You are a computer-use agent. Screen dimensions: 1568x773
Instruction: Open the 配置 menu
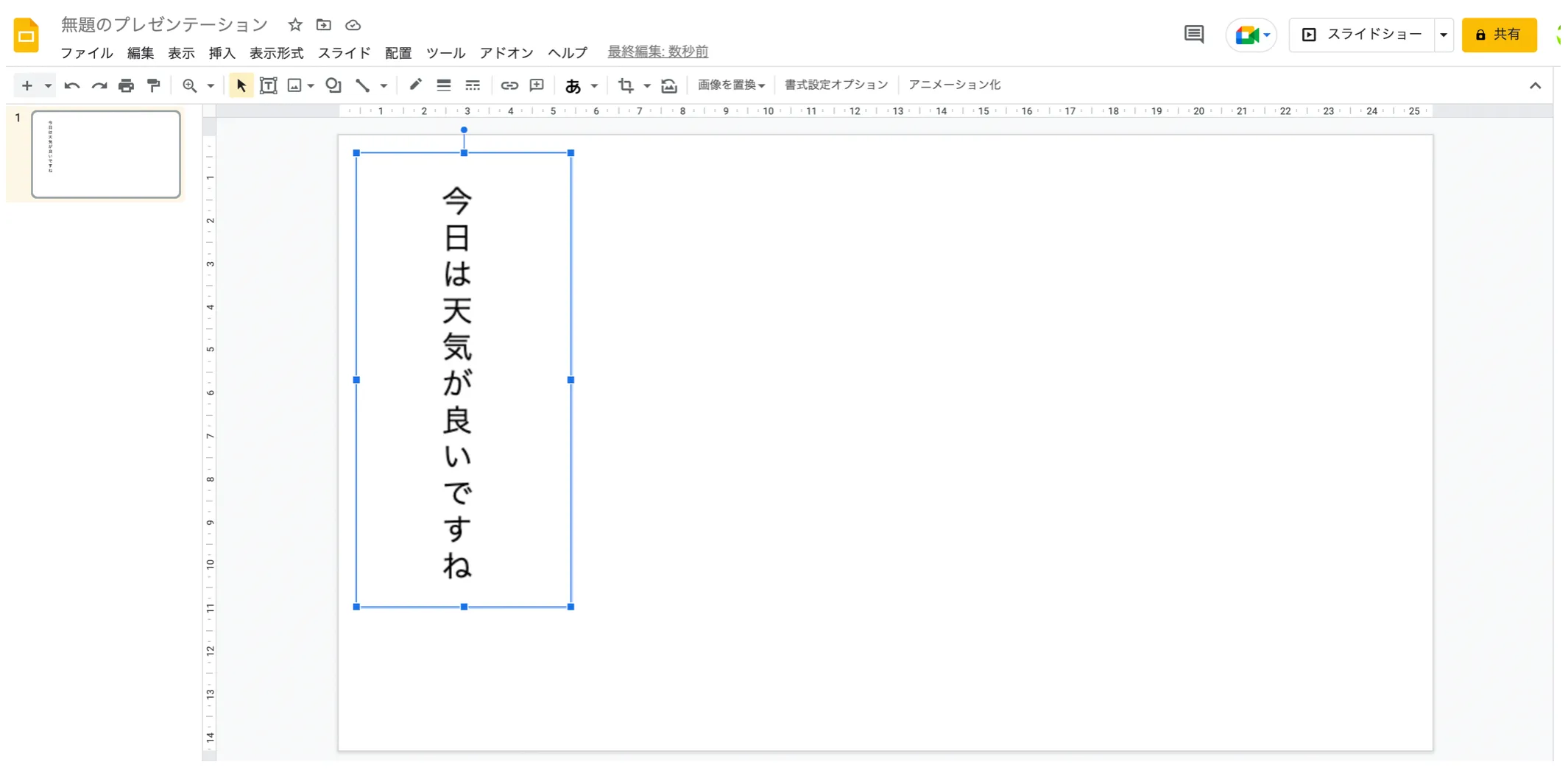pyautogui.click(x=398, y=52)
